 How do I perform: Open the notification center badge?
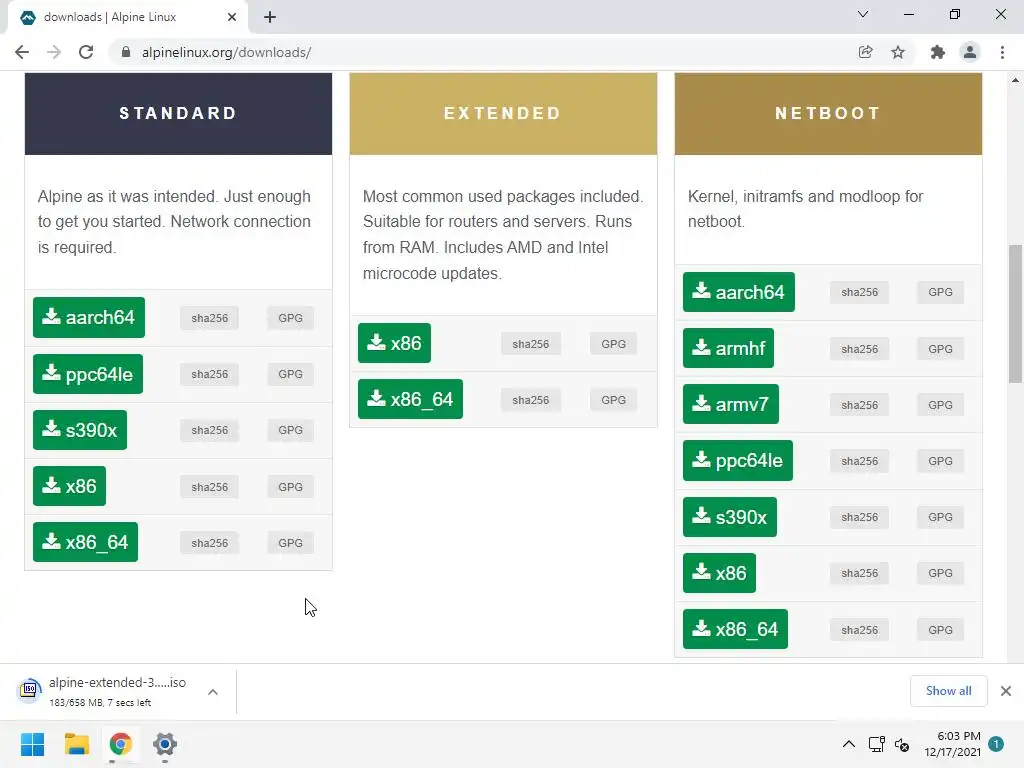click(x=996, y=744)
